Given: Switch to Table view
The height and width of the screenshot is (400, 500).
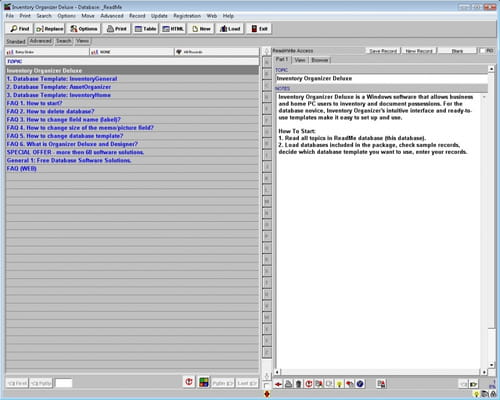Looking at the screenshot, I should tap(145, 29).
